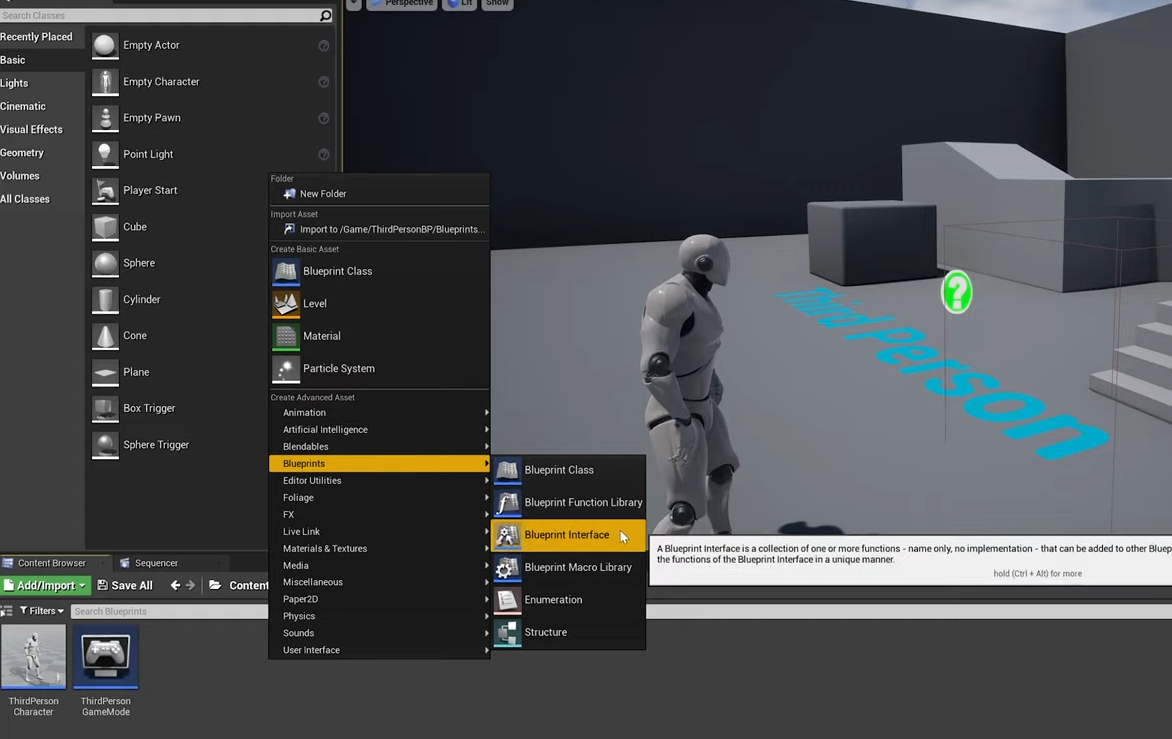This screenshot has width=1172, height=739.
Task: Choose the Blueprint Macro Library icon
Action: [x=507, y=567]
